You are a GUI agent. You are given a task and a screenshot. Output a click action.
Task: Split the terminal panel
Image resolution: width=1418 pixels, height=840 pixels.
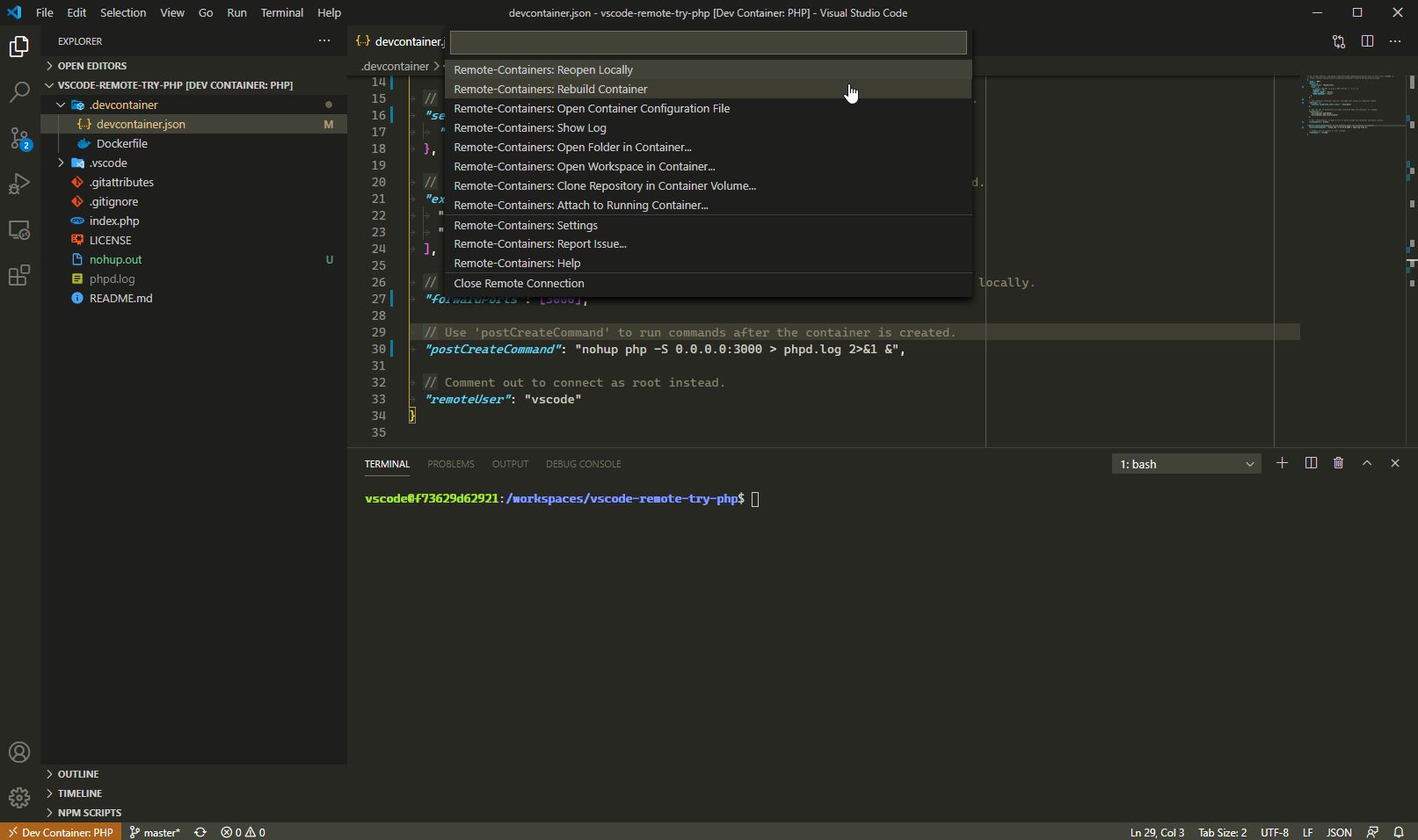pyautogui.click(x=1311, y=463)
